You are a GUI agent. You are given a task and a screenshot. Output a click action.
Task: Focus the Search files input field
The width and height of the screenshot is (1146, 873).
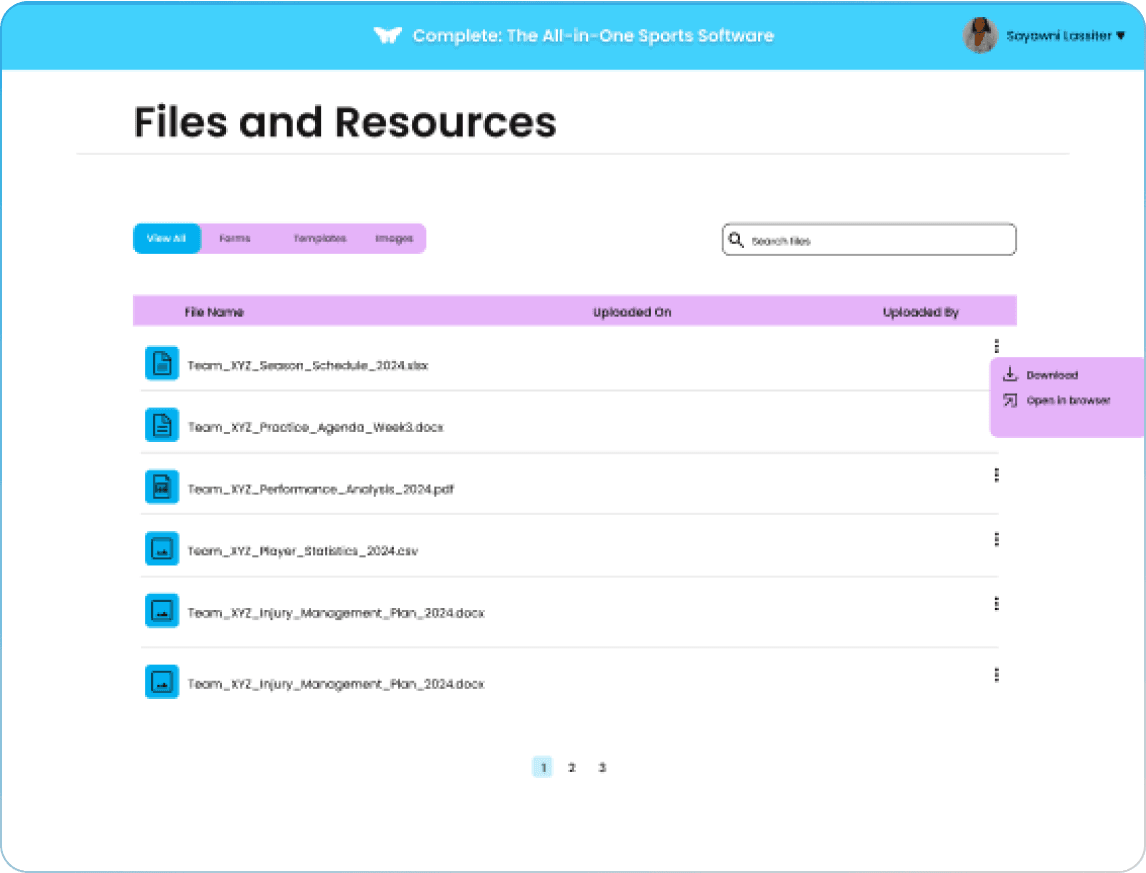coord(880,240)
